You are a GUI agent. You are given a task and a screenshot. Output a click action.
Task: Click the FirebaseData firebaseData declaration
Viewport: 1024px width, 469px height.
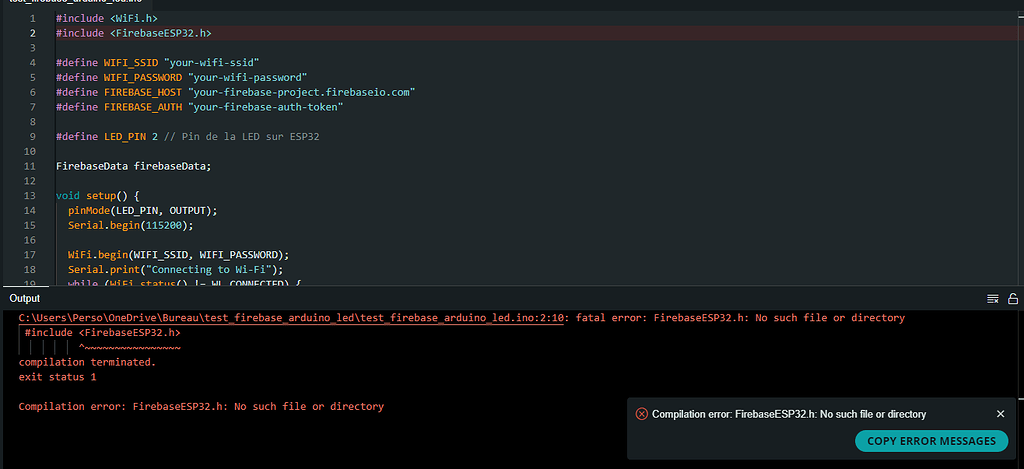(133, 166)
